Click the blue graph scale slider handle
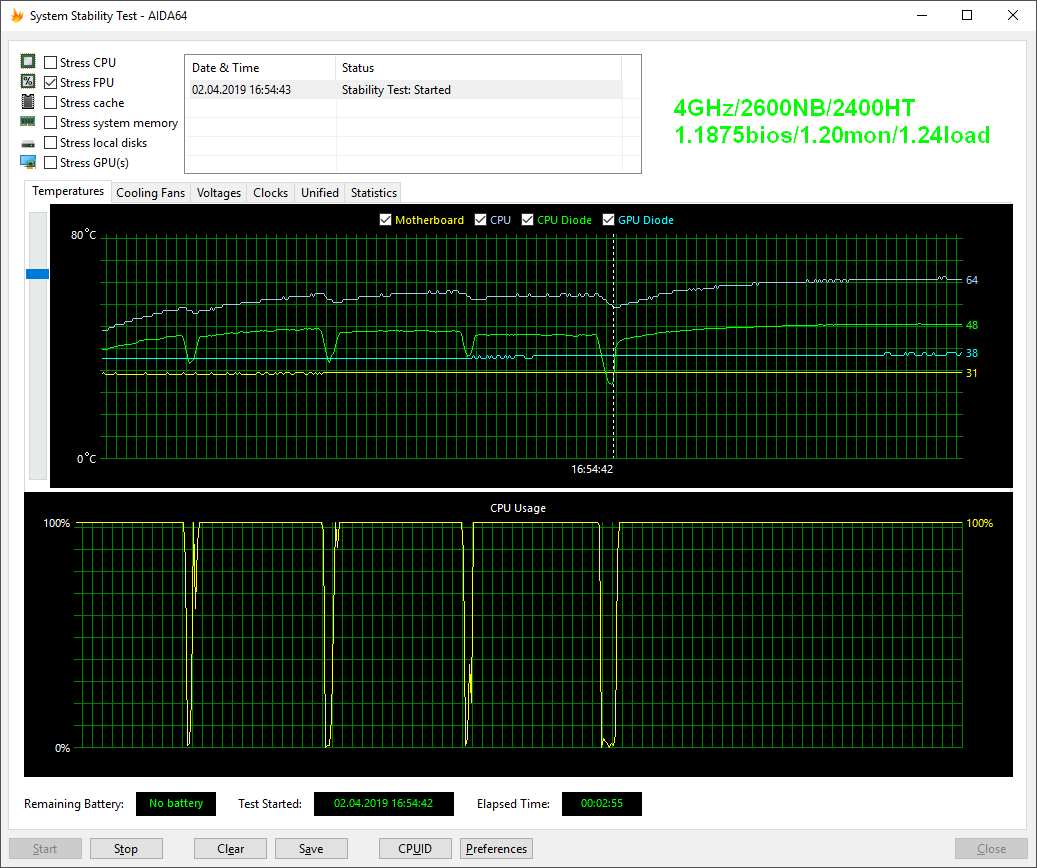 click(x=38, y=274)
